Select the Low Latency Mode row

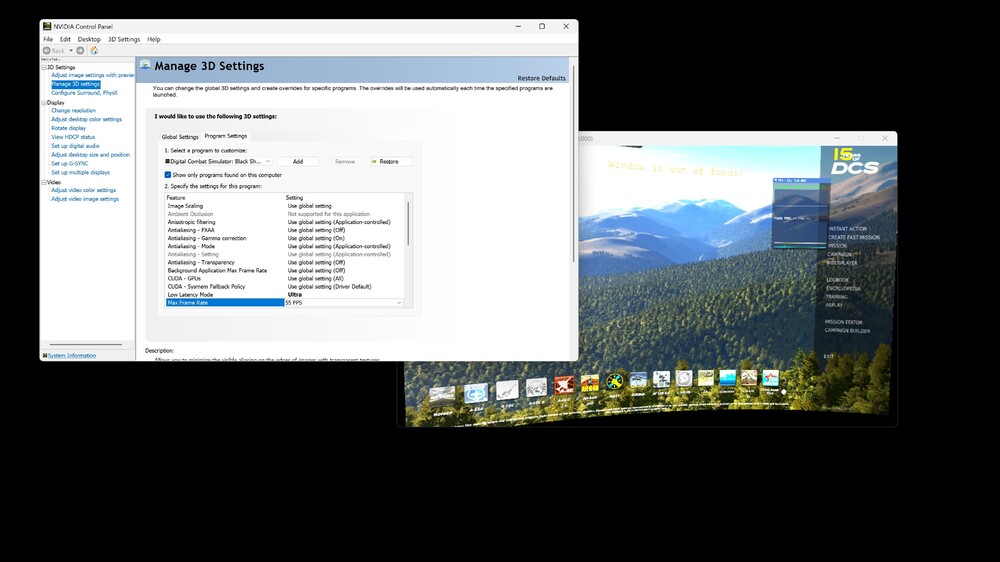click(285, 295)
